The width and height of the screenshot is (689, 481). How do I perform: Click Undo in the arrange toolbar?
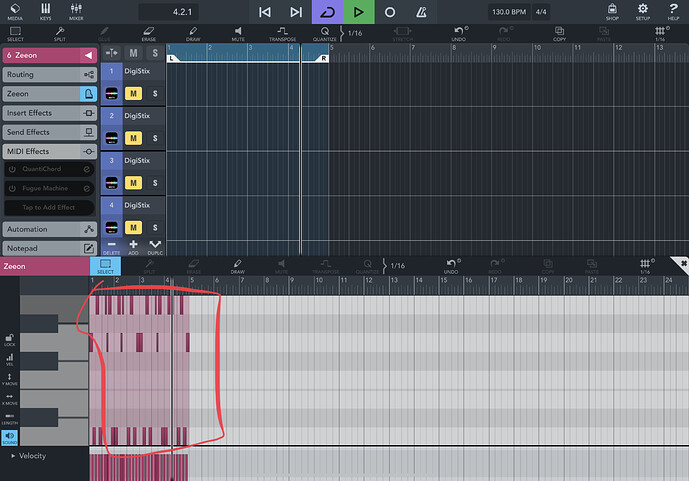[459, 34]
